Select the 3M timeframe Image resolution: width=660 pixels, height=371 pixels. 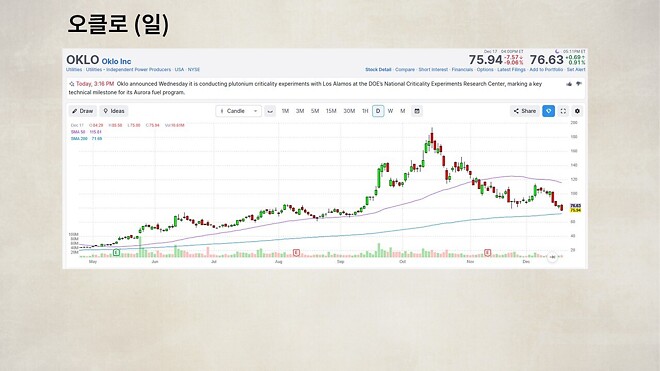point(300,111)
